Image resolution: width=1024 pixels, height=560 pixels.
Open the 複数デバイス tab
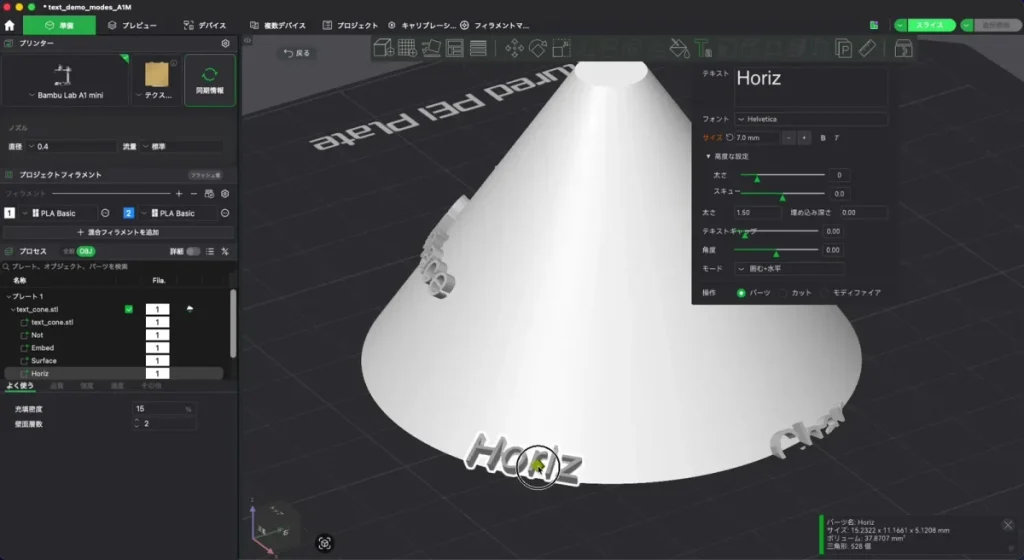coord(278,25)
